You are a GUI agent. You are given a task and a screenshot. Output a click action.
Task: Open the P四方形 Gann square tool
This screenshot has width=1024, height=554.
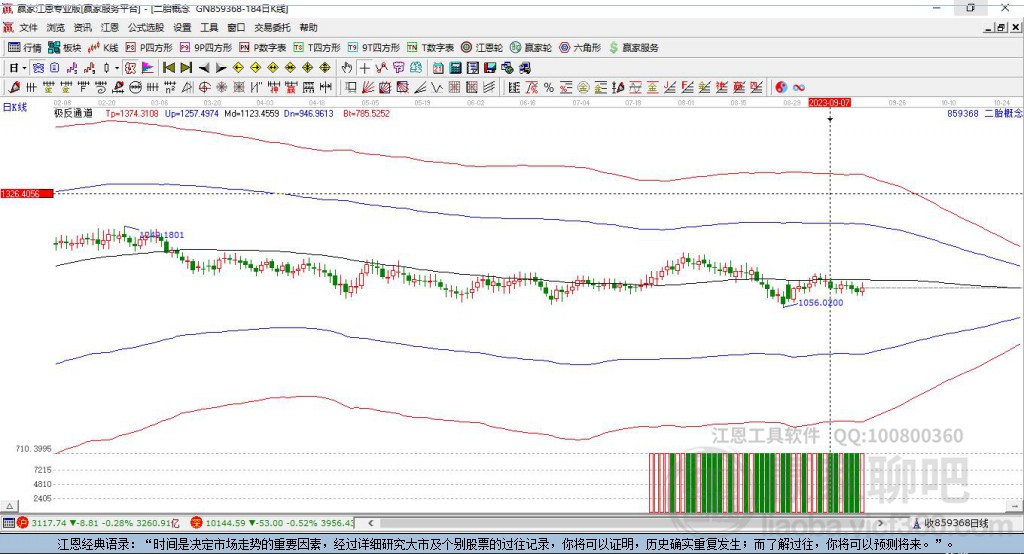[x=149, y=47]
